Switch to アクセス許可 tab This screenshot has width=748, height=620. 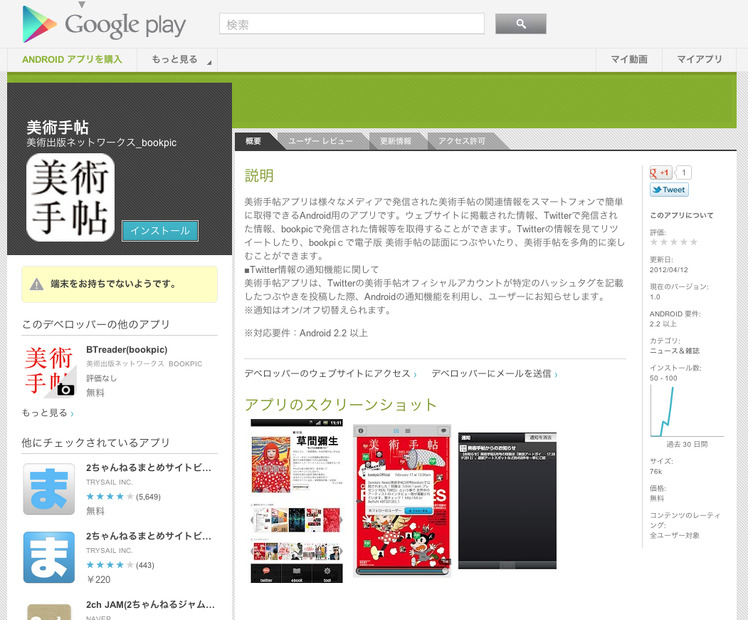[x=462, y=141]
